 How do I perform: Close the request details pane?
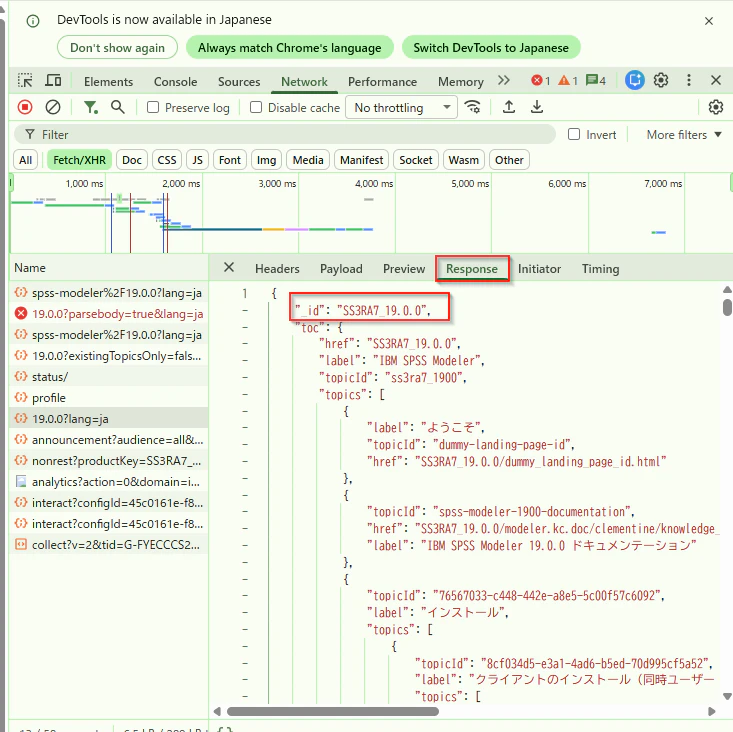(x=229, y=267)
